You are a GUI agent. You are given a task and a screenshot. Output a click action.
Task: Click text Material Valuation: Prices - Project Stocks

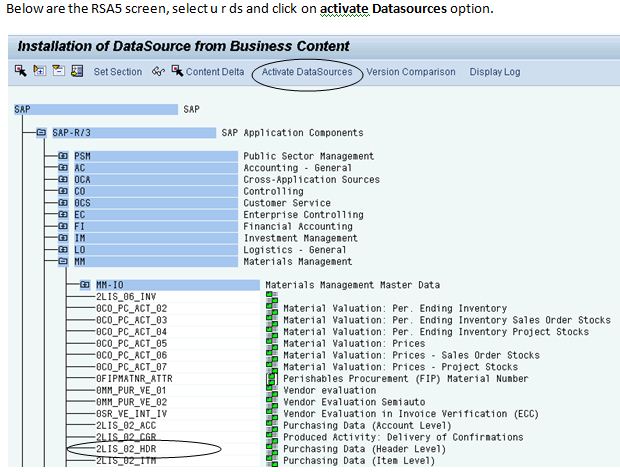(x=401, y=367)
